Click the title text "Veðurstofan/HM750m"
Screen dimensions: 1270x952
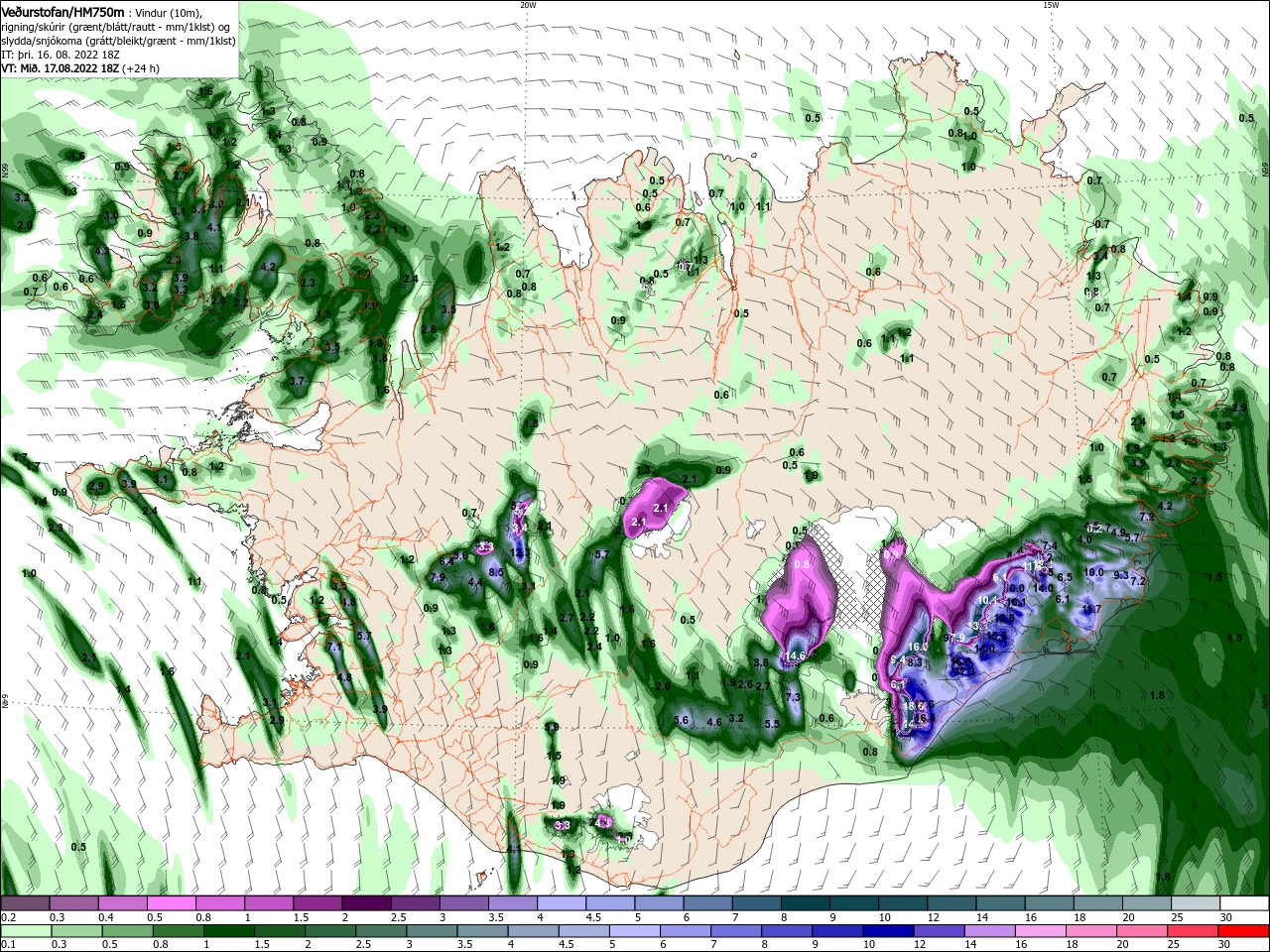point(63,12)
